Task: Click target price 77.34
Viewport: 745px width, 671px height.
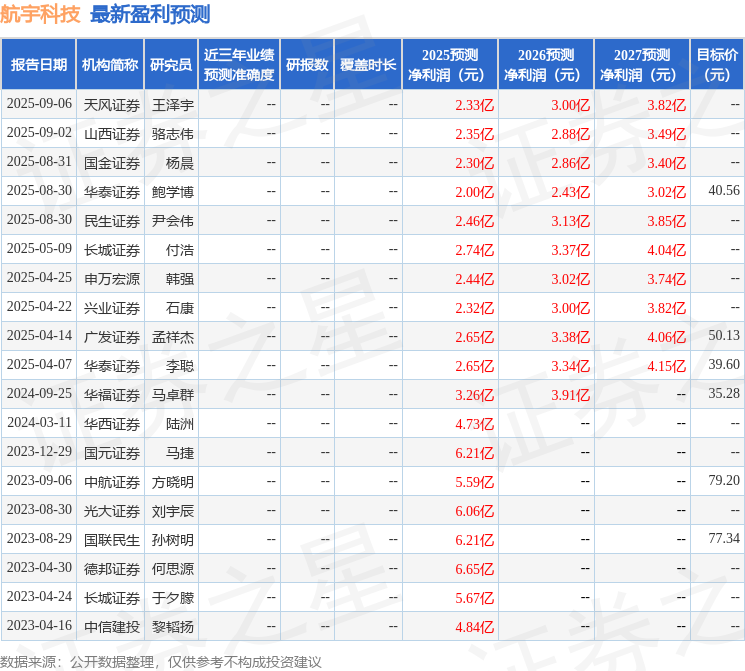Action: (724, 539)
